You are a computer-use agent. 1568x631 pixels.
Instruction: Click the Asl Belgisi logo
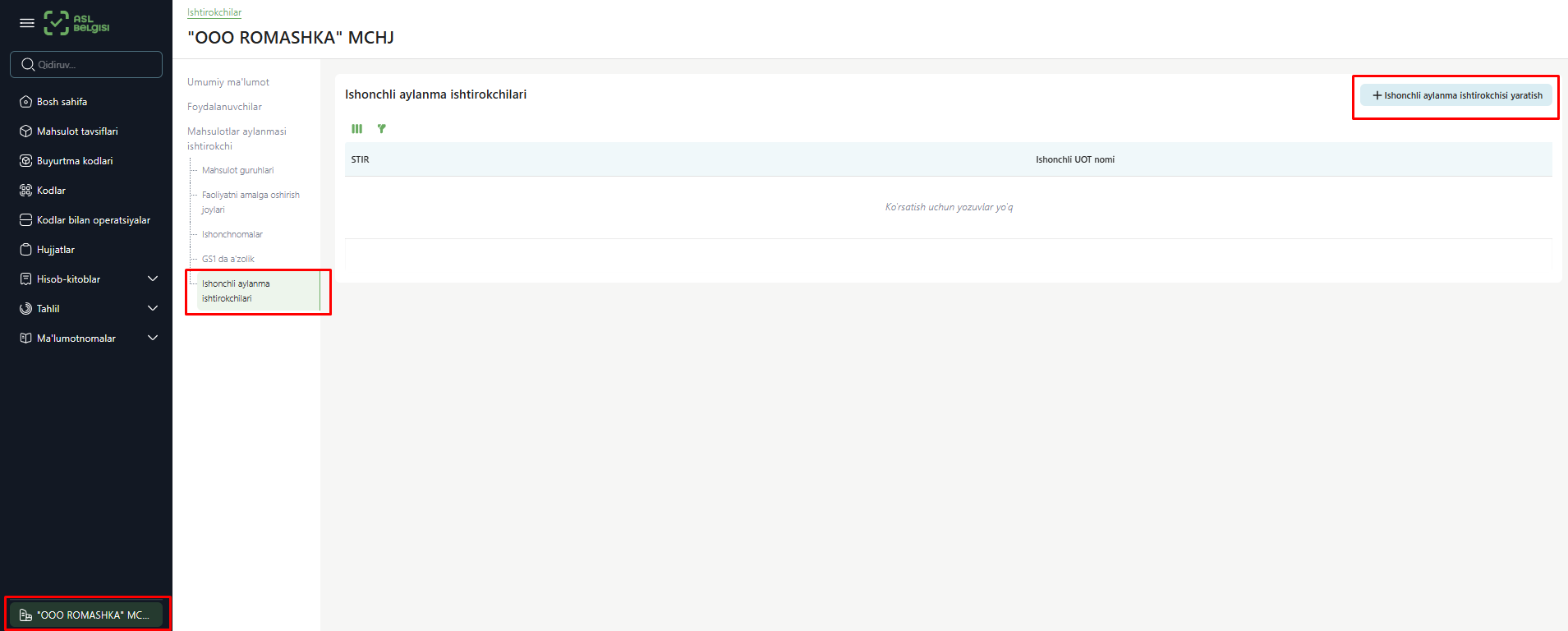click(x=76, y=23)
